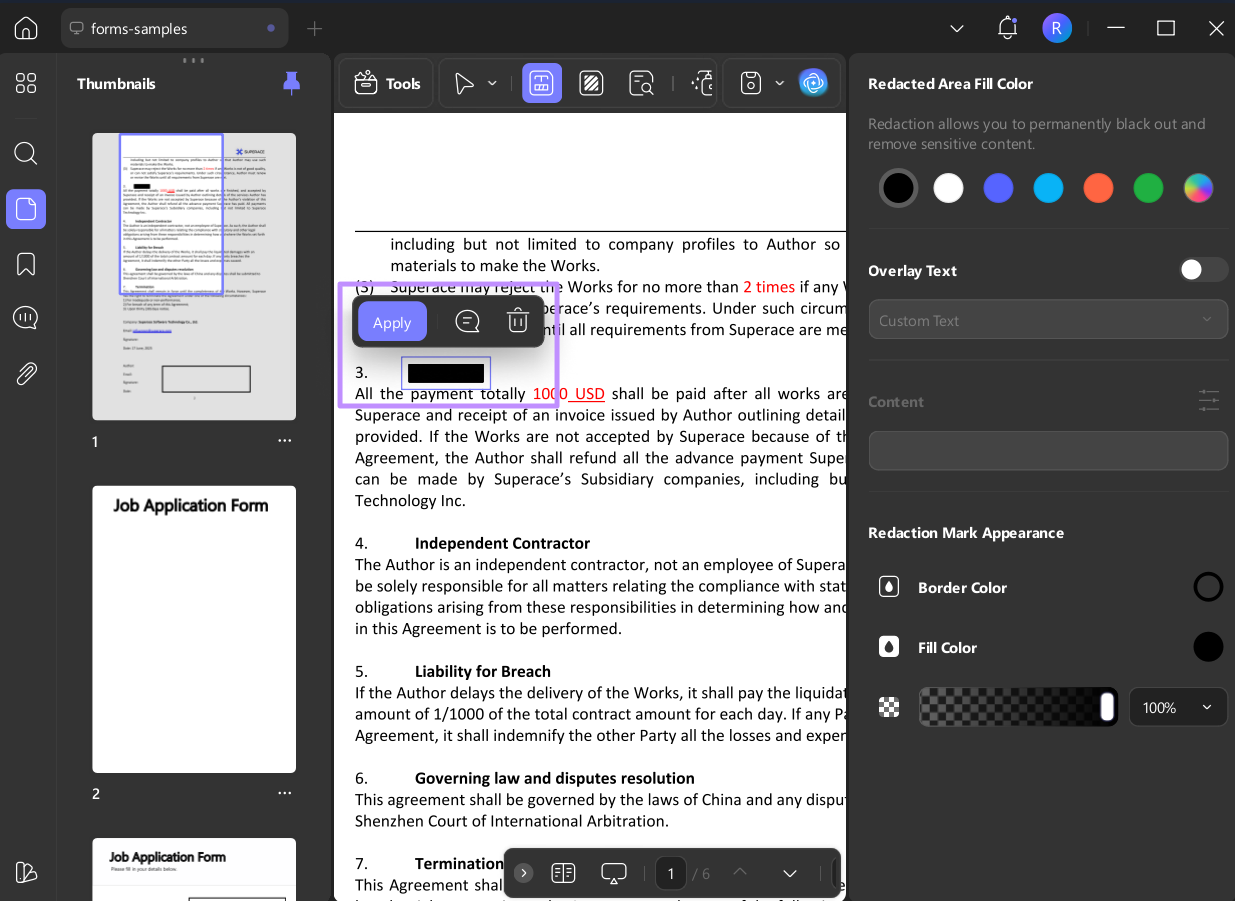The image size is (1235, 901).
Task: Open the Comments panel in the sidebar
Action: click(x=26, y=317)
